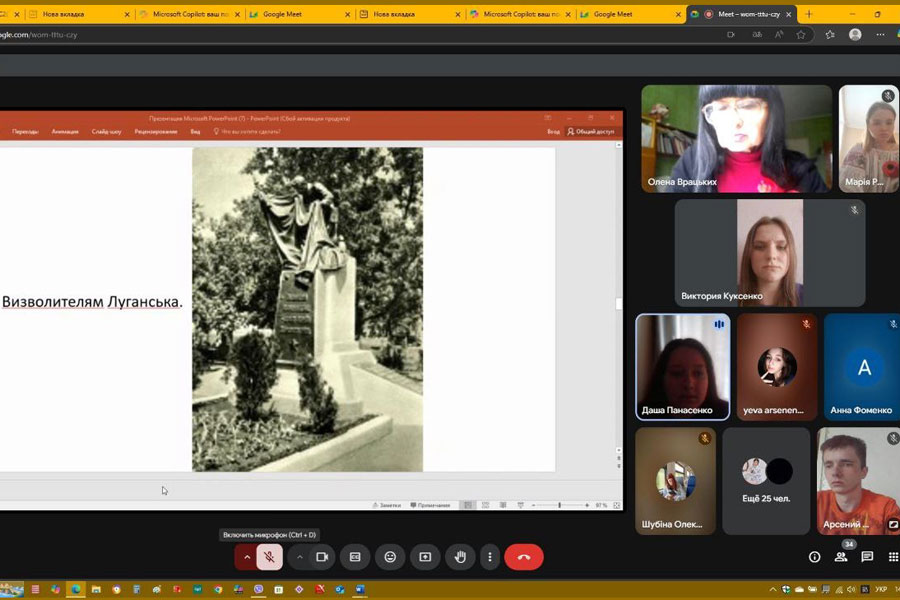
Task: Open the chat with everyone panel
Action: [x=867, y=557]
